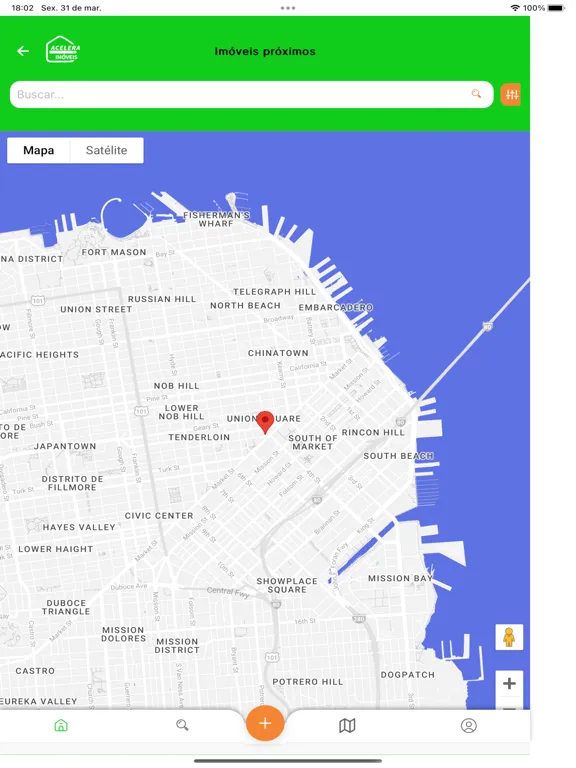Click the Civic Center label
576x768 pixels.
point(159,516)
